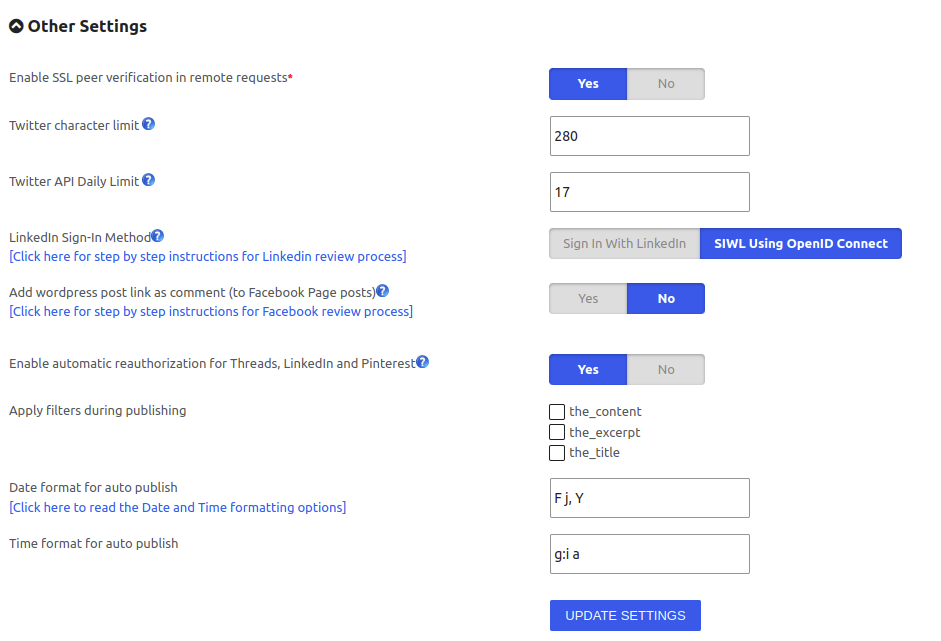The height and width of the screenshot is (641, 941).
Task: Open help icon for Twitter API Daily Limit
Action: (148, 179)
